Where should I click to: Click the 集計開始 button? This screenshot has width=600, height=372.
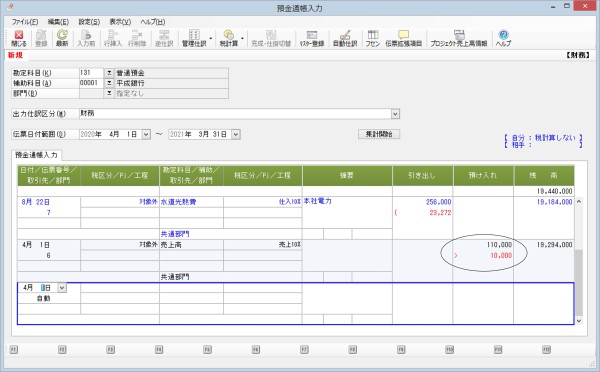(x=379, y=134)
